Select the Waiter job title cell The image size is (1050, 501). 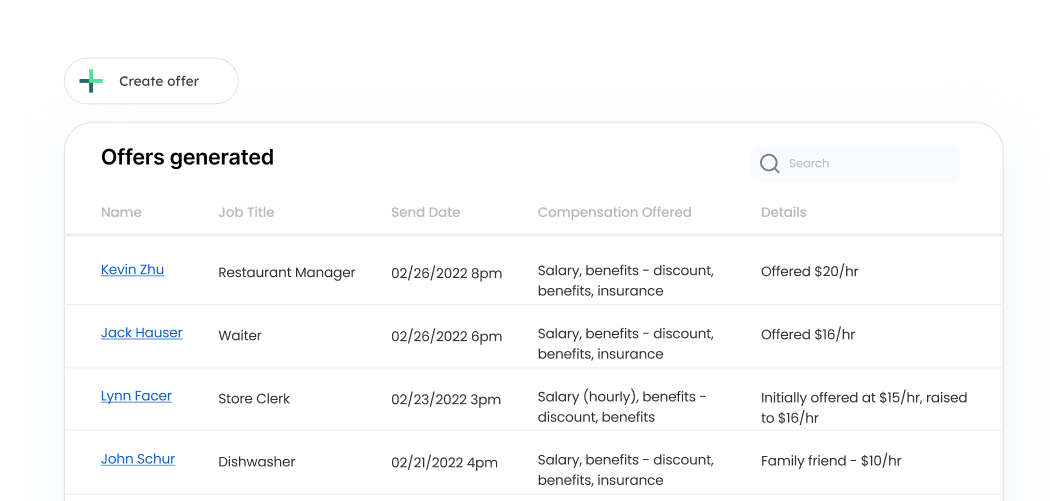[240, 336]
